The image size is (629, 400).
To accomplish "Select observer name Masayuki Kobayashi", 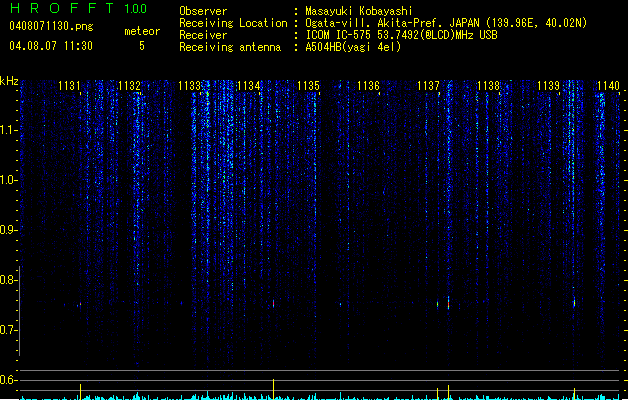I will tap(359, 11).
